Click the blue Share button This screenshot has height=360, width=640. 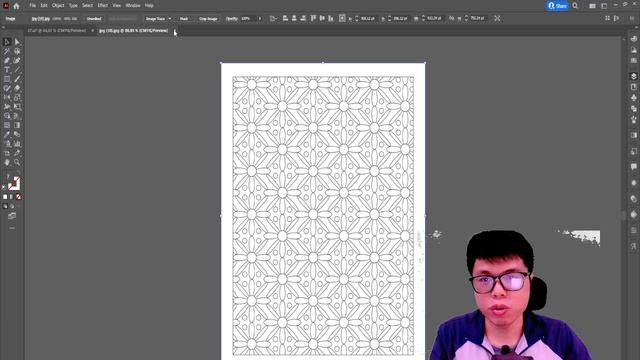tap(558, 6)
